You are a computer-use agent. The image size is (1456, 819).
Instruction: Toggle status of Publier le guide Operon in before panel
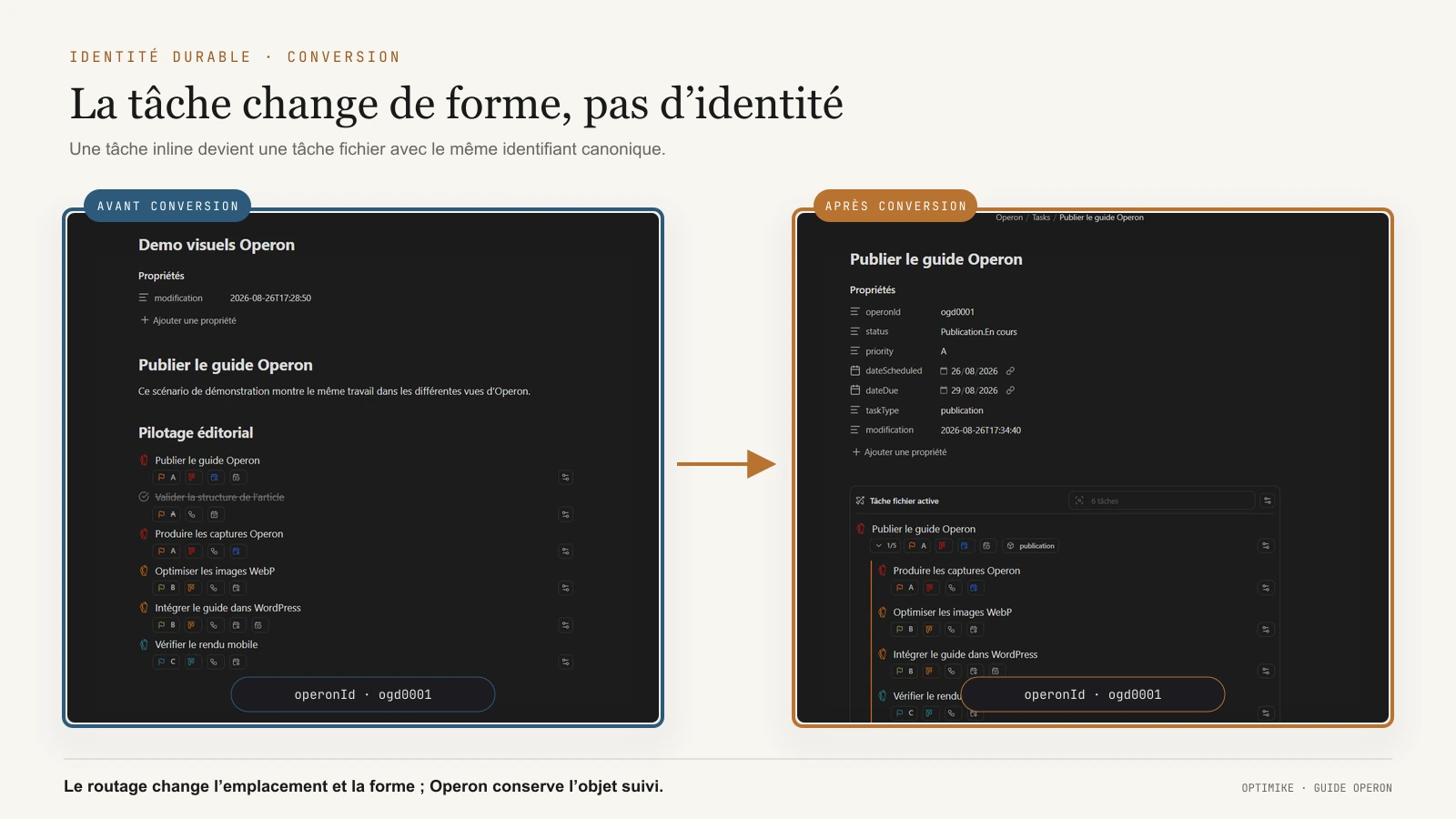(x=144, y=460)
